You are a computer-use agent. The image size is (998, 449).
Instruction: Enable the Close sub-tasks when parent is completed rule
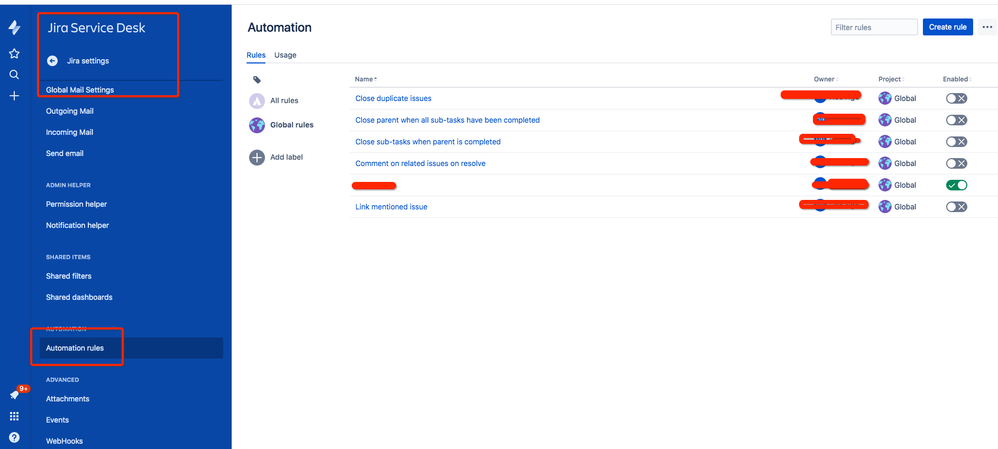tap(956, 141)
